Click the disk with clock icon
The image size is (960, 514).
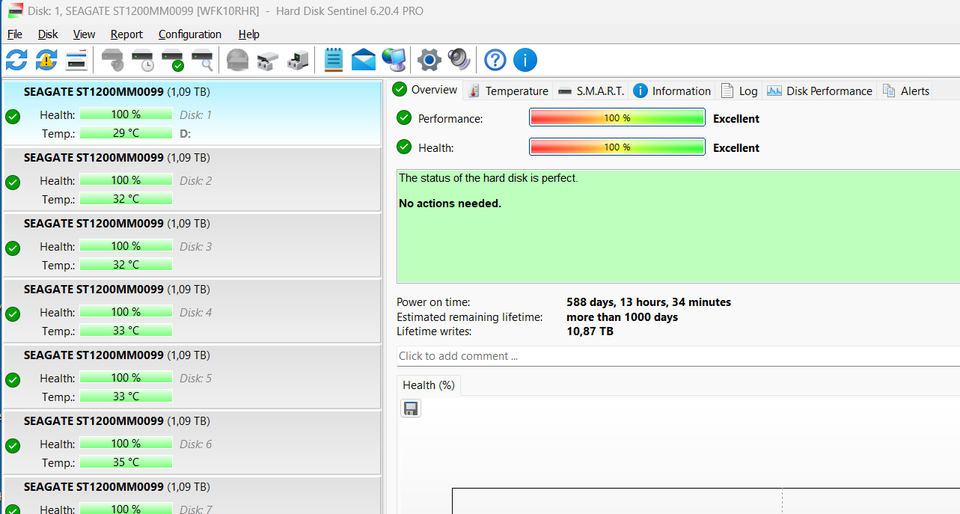click(143, 60)
